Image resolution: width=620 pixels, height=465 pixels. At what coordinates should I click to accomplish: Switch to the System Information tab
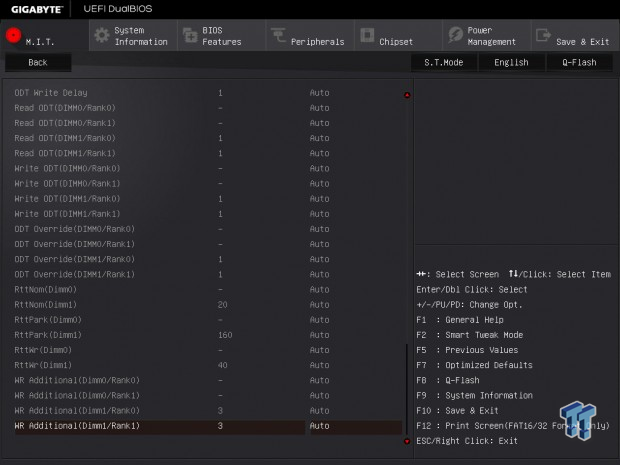[x=133, y=35]
